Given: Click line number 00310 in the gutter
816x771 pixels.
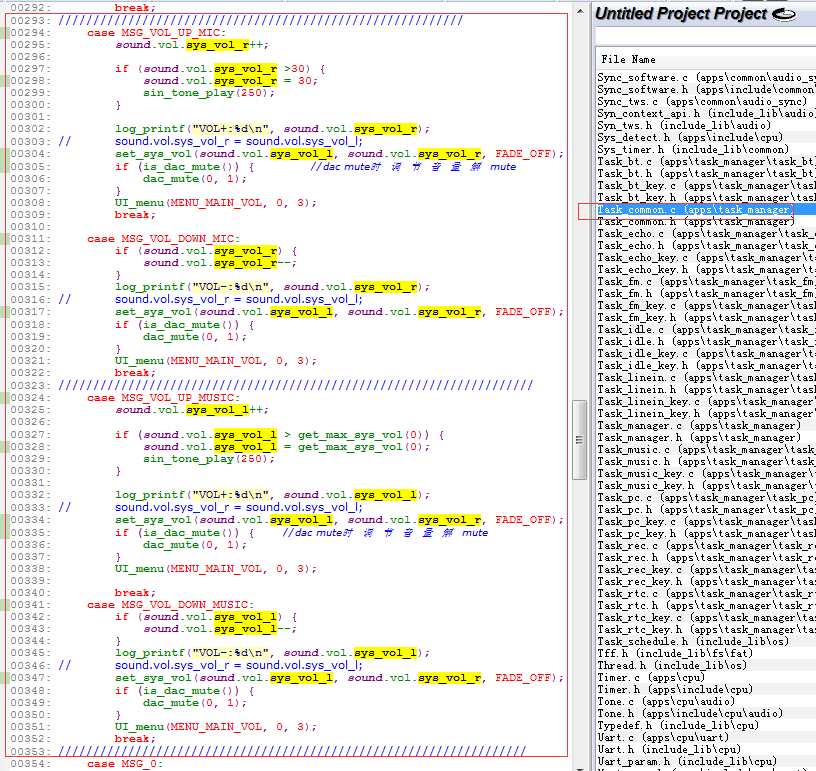Looking at the screenshot, I should click(x=31, y=227).
